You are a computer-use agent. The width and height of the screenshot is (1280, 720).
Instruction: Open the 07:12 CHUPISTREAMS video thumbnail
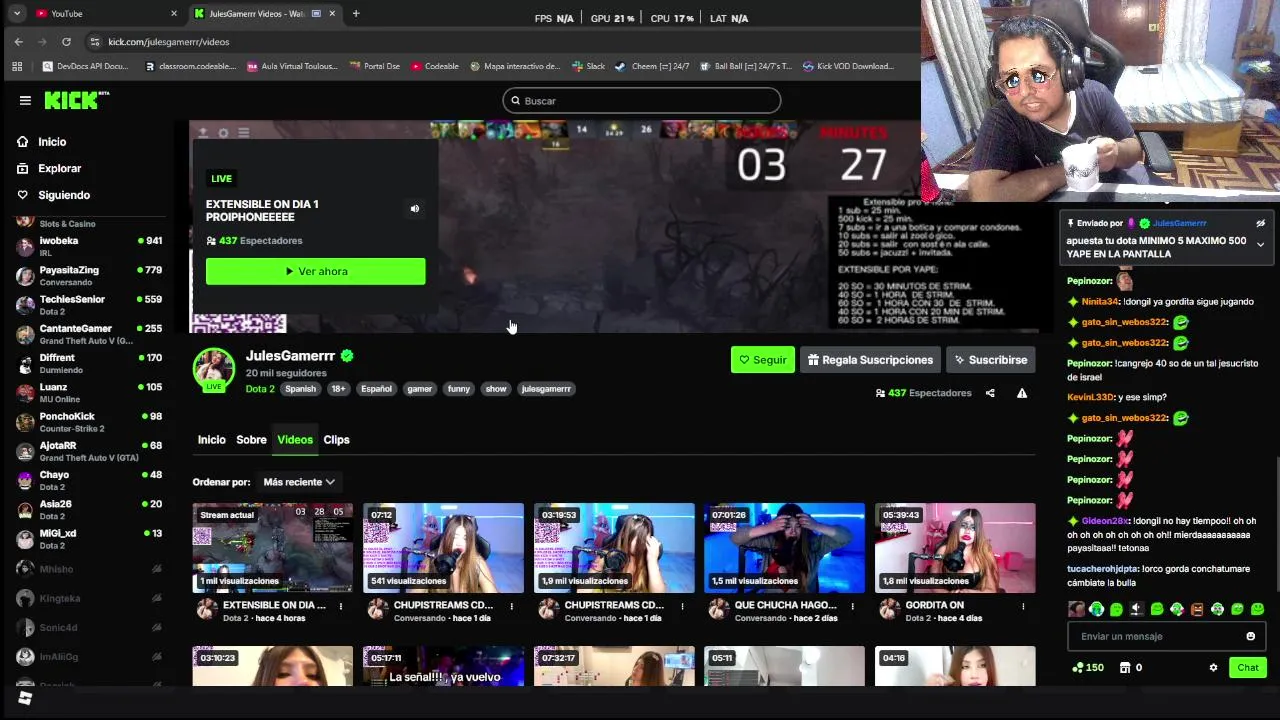point(443,548)
